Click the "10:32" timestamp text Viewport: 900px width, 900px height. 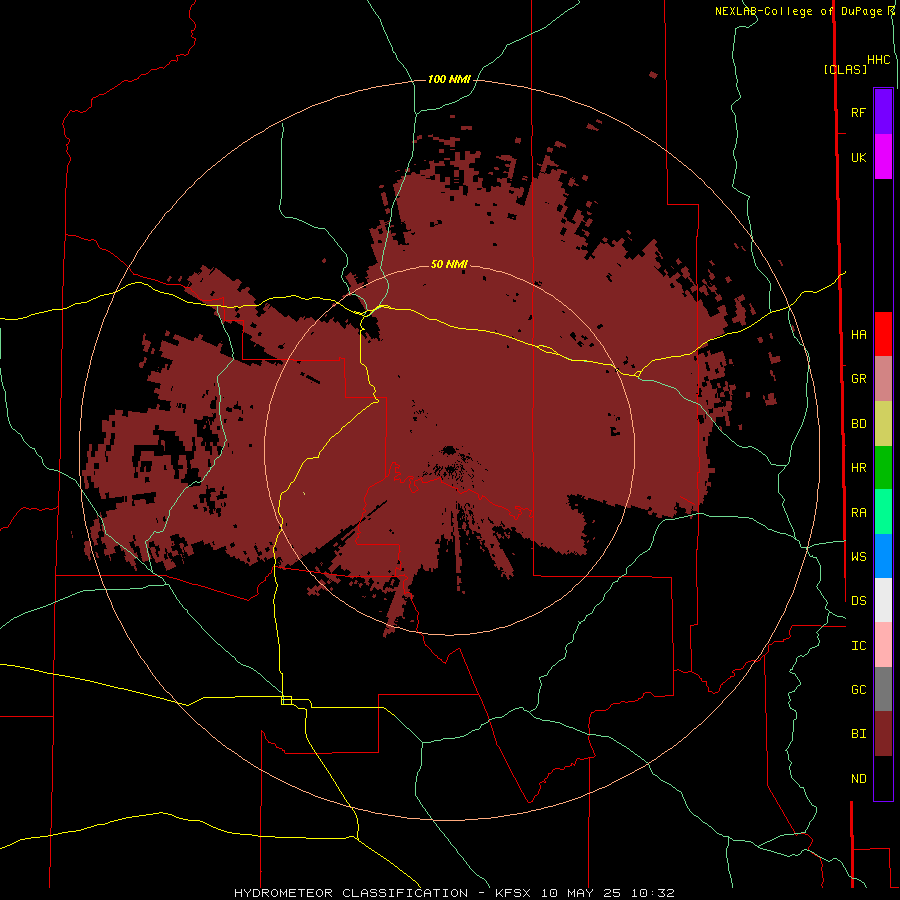[653, 893]
